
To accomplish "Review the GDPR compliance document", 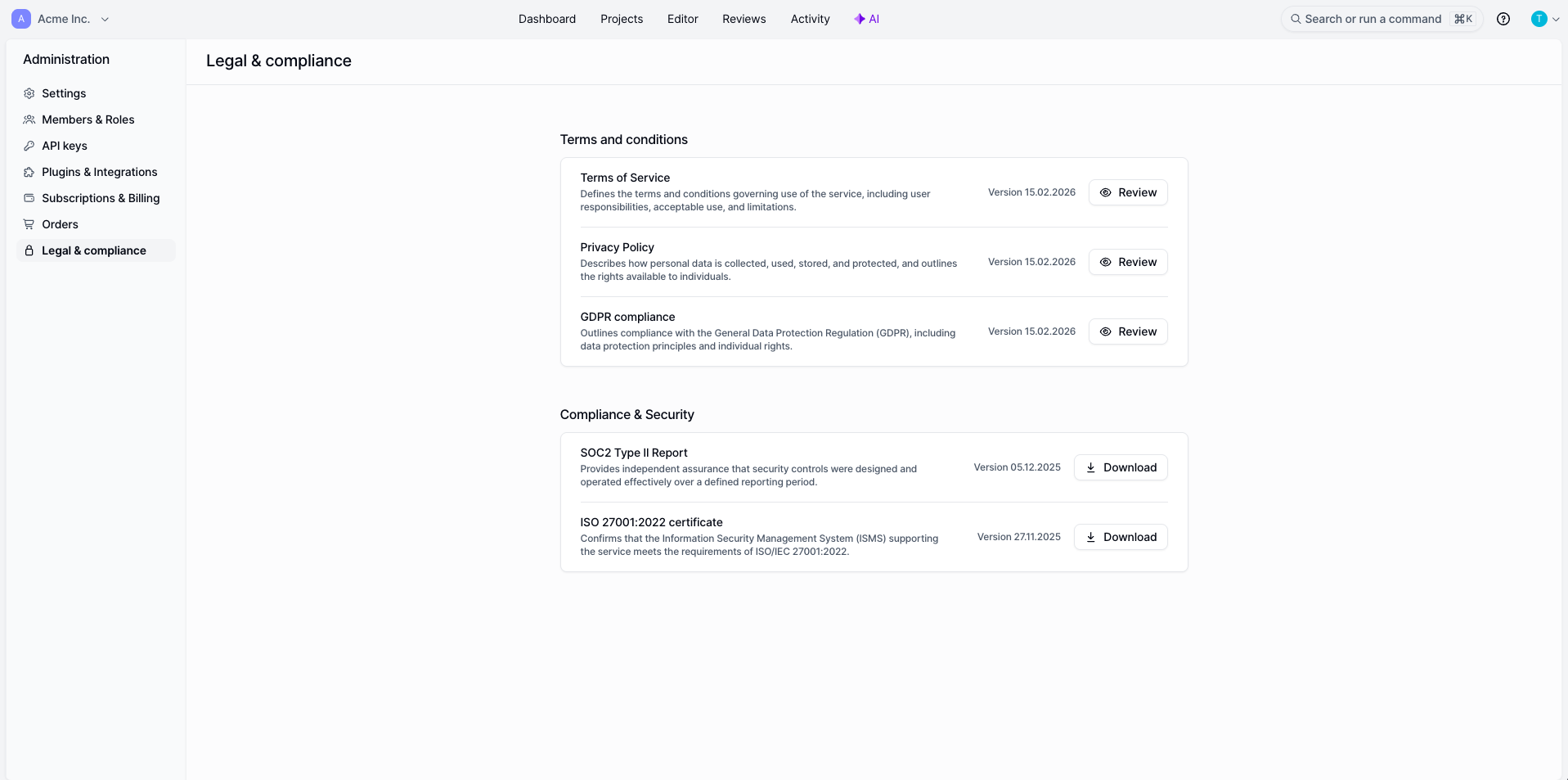I will pos(1128,331).
